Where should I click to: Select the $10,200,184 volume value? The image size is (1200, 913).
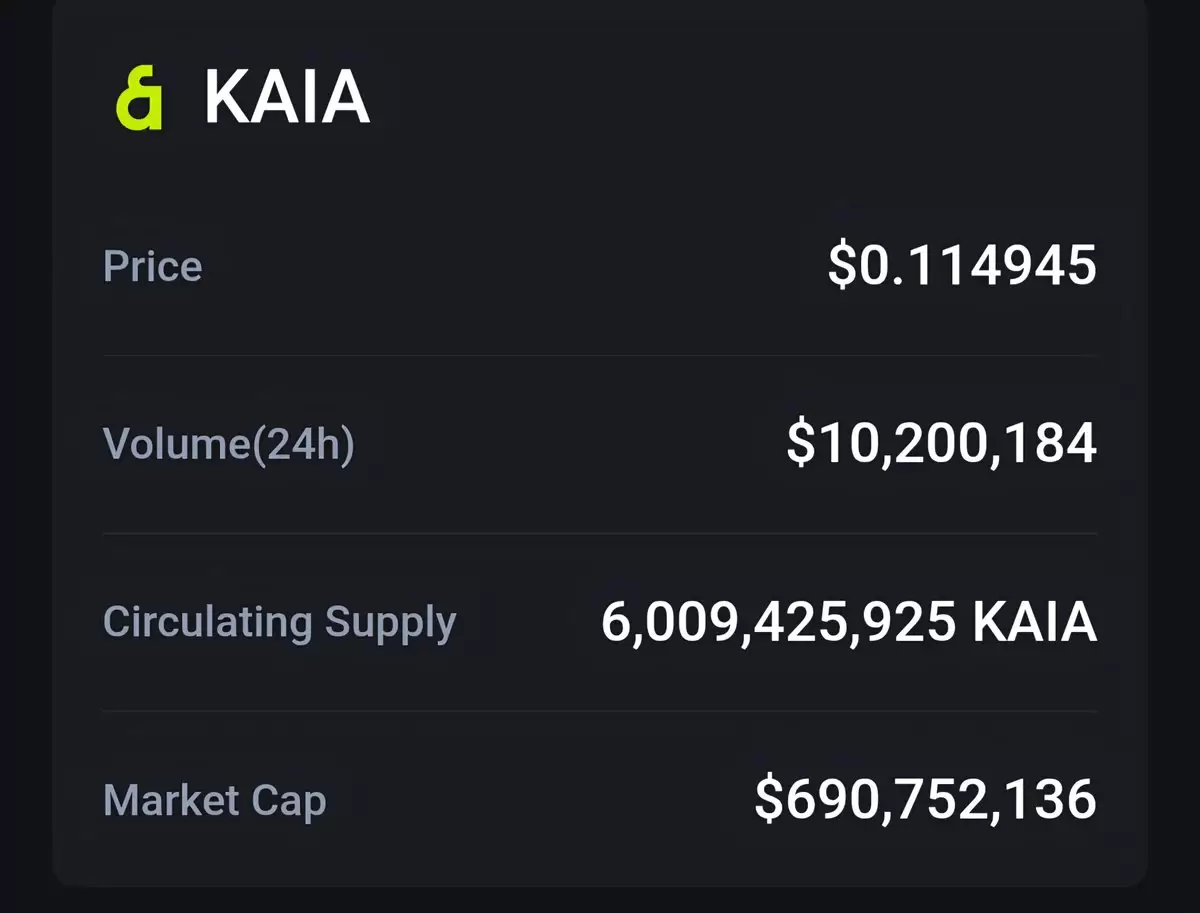coord(941,444)
